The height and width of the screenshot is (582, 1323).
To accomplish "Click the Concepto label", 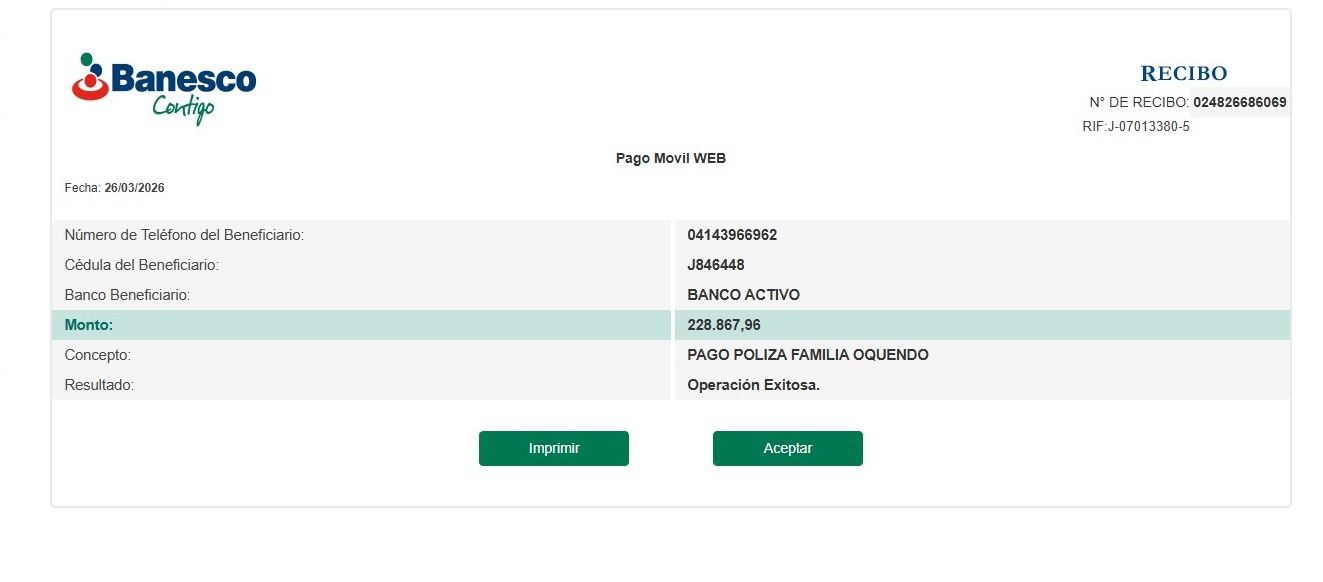I will [98, 355].
